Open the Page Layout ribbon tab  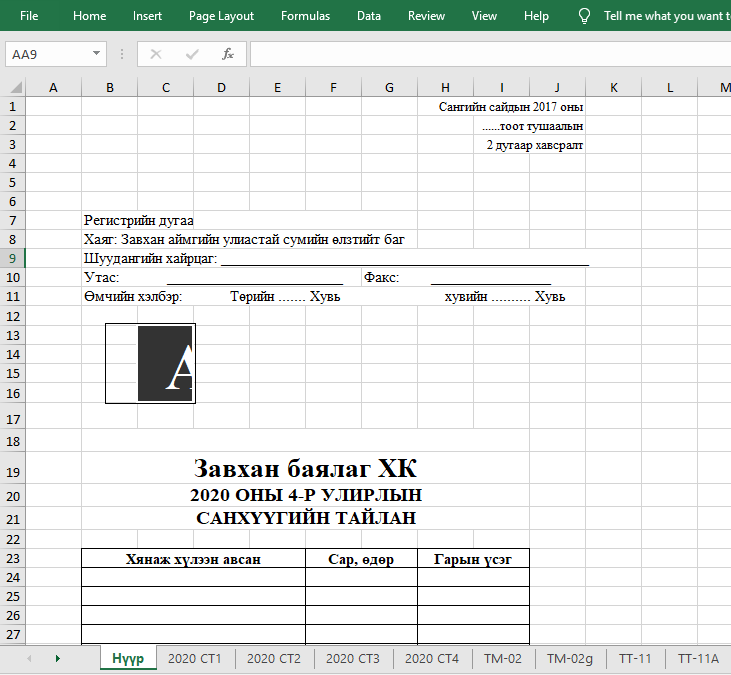[x=221, y=16]
